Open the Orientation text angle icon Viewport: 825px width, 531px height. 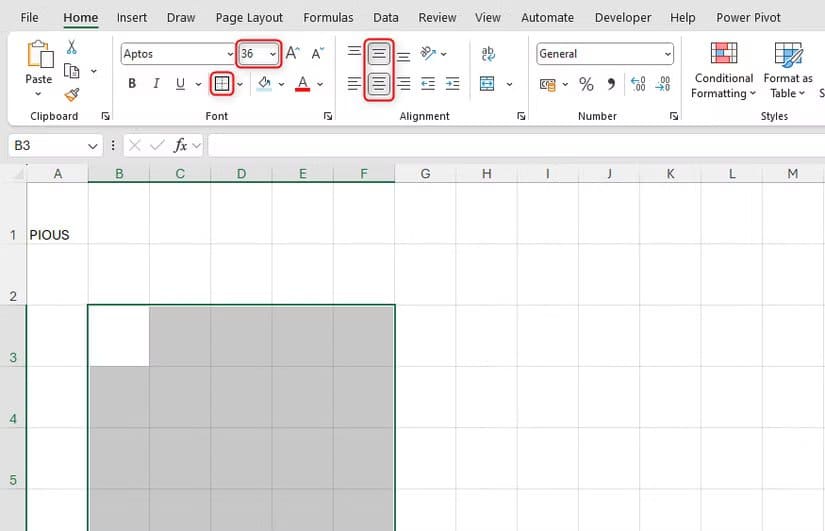point(428,53)
